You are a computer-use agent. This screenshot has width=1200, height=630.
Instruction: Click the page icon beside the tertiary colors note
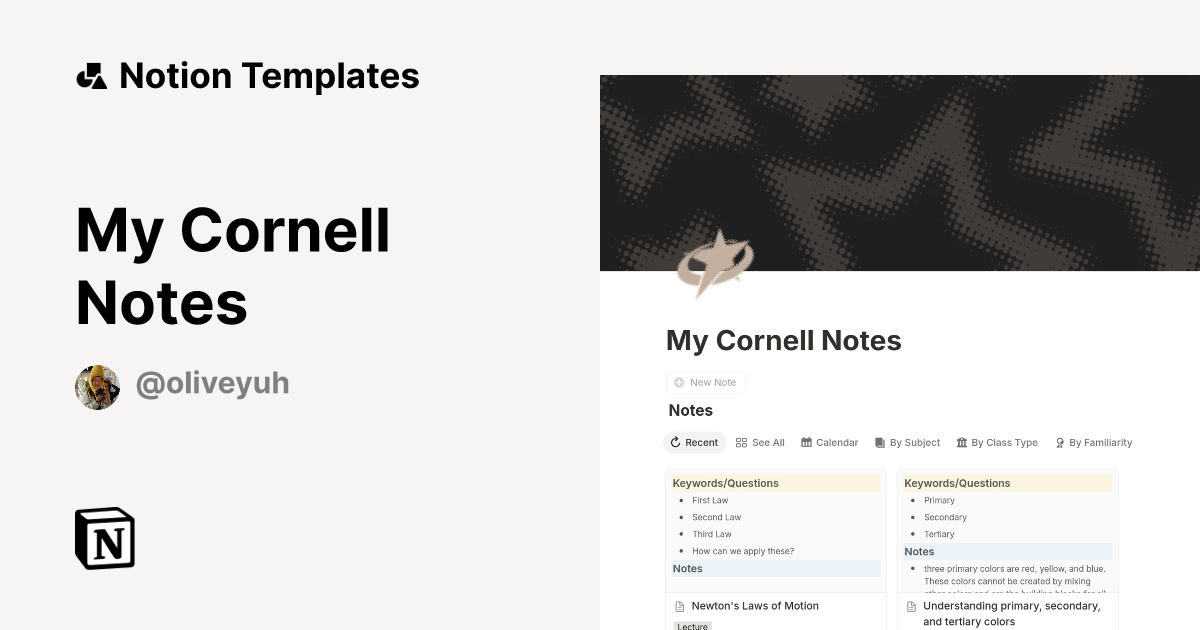910,606
